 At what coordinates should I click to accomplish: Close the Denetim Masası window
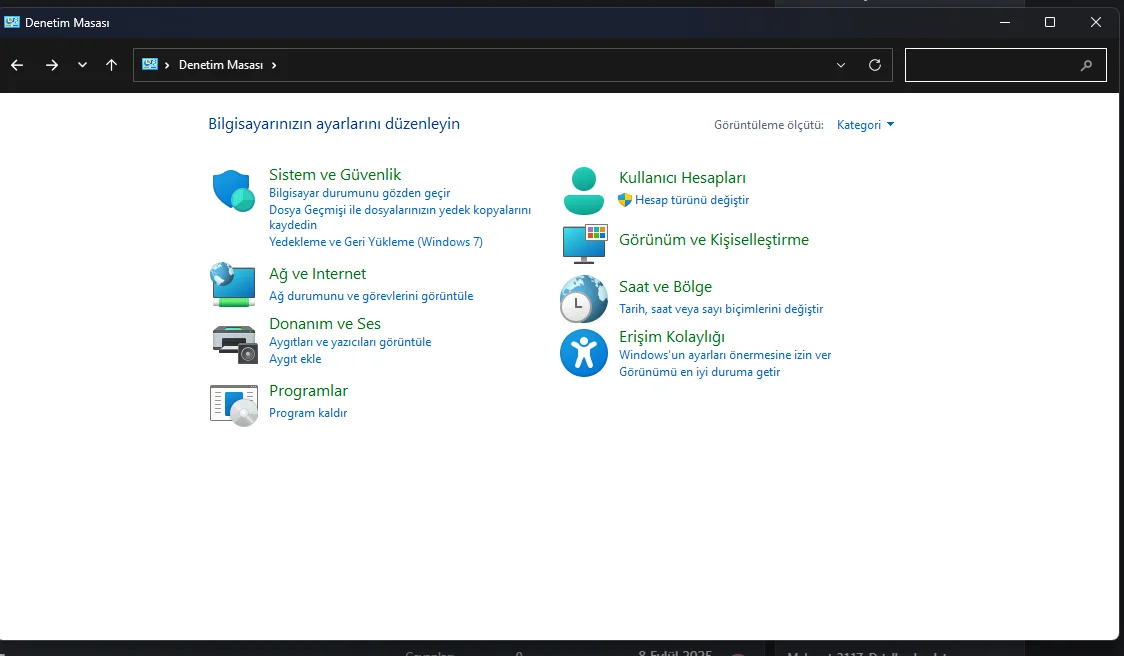click(x=1095, y=22)
